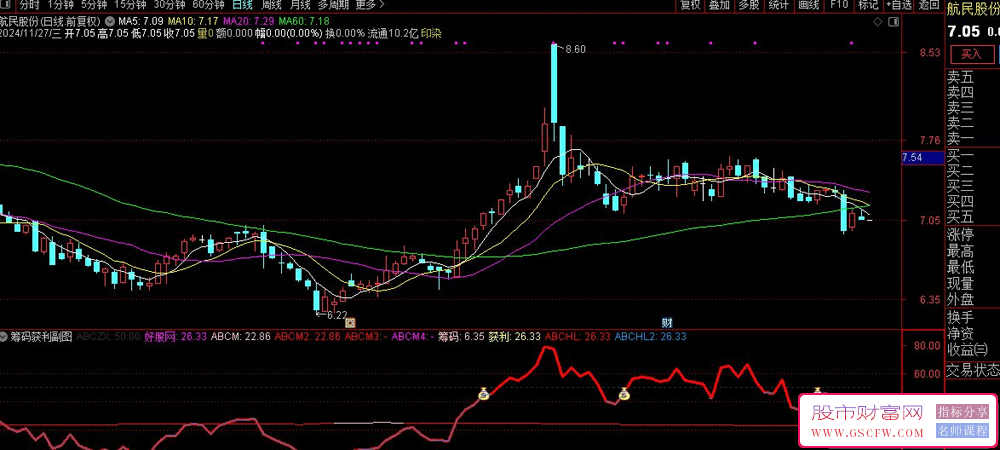1000x450 pixels.
Task: Click the 叠加 overlay button
Action: (719, 5)
